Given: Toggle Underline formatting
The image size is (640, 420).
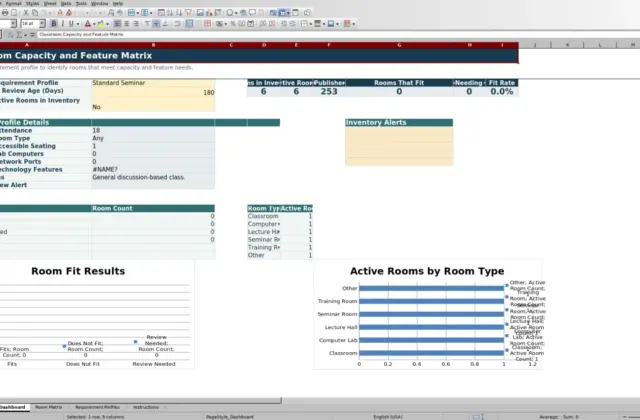Looking at the screenshot, I should (71, 24).
